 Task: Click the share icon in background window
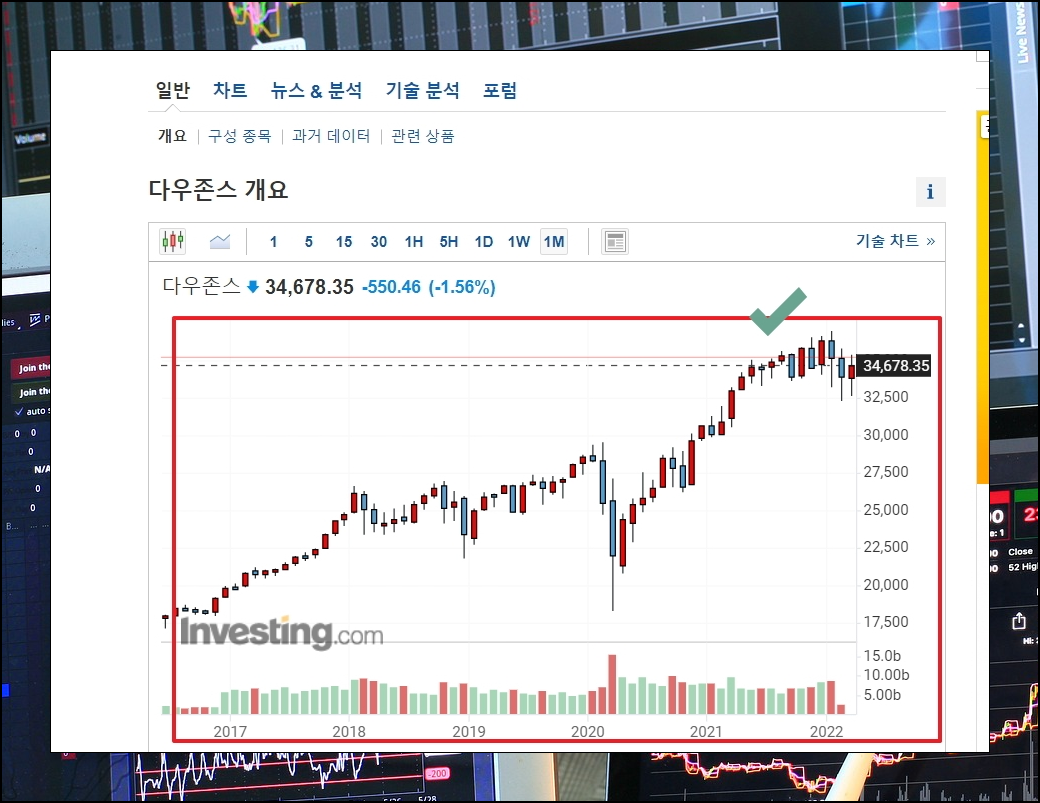[x=1019, y=621]
